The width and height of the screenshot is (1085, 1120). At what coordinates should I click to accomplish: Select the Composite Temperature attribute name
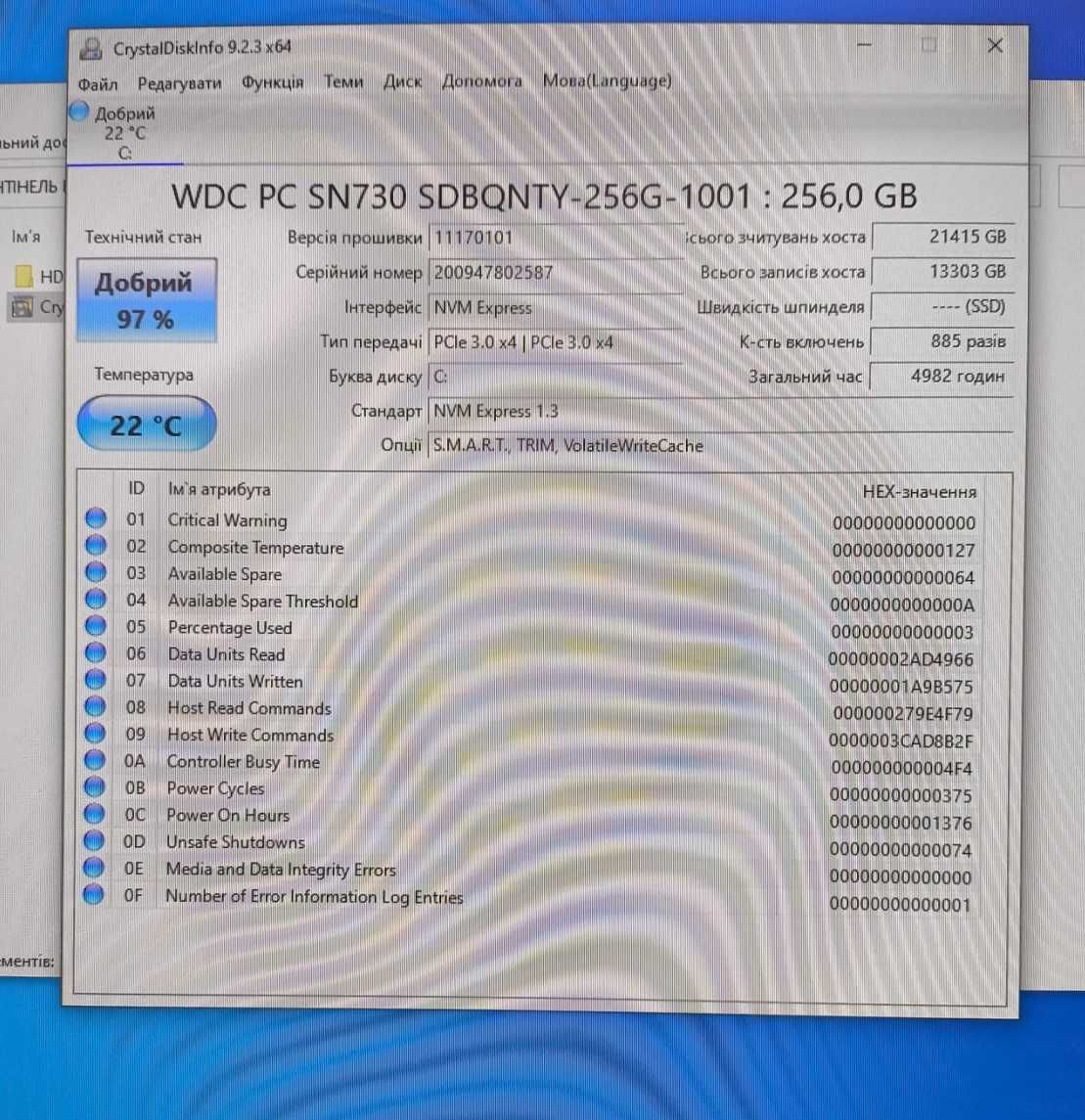click(255, 548)
